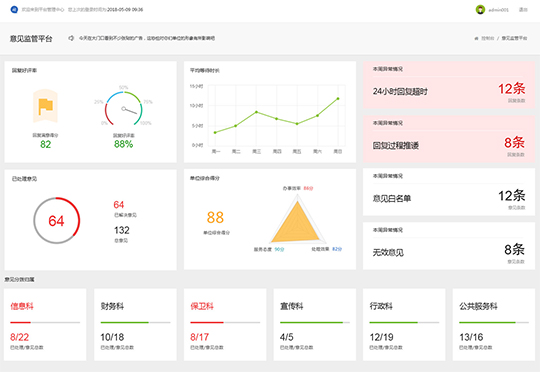
Task: Select the 8/17 ratio text
Action: [x=200, y=337]
